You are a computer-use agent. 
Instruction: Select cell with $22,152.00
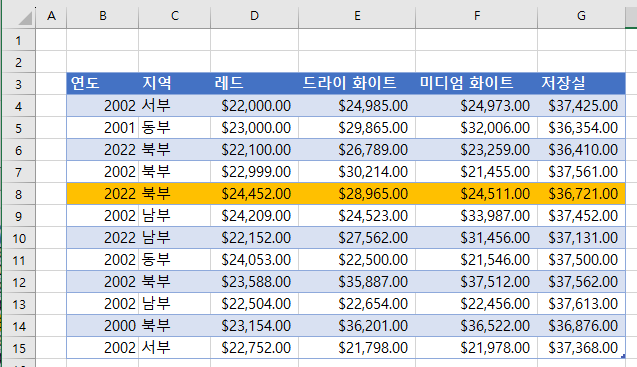(254, 237)
